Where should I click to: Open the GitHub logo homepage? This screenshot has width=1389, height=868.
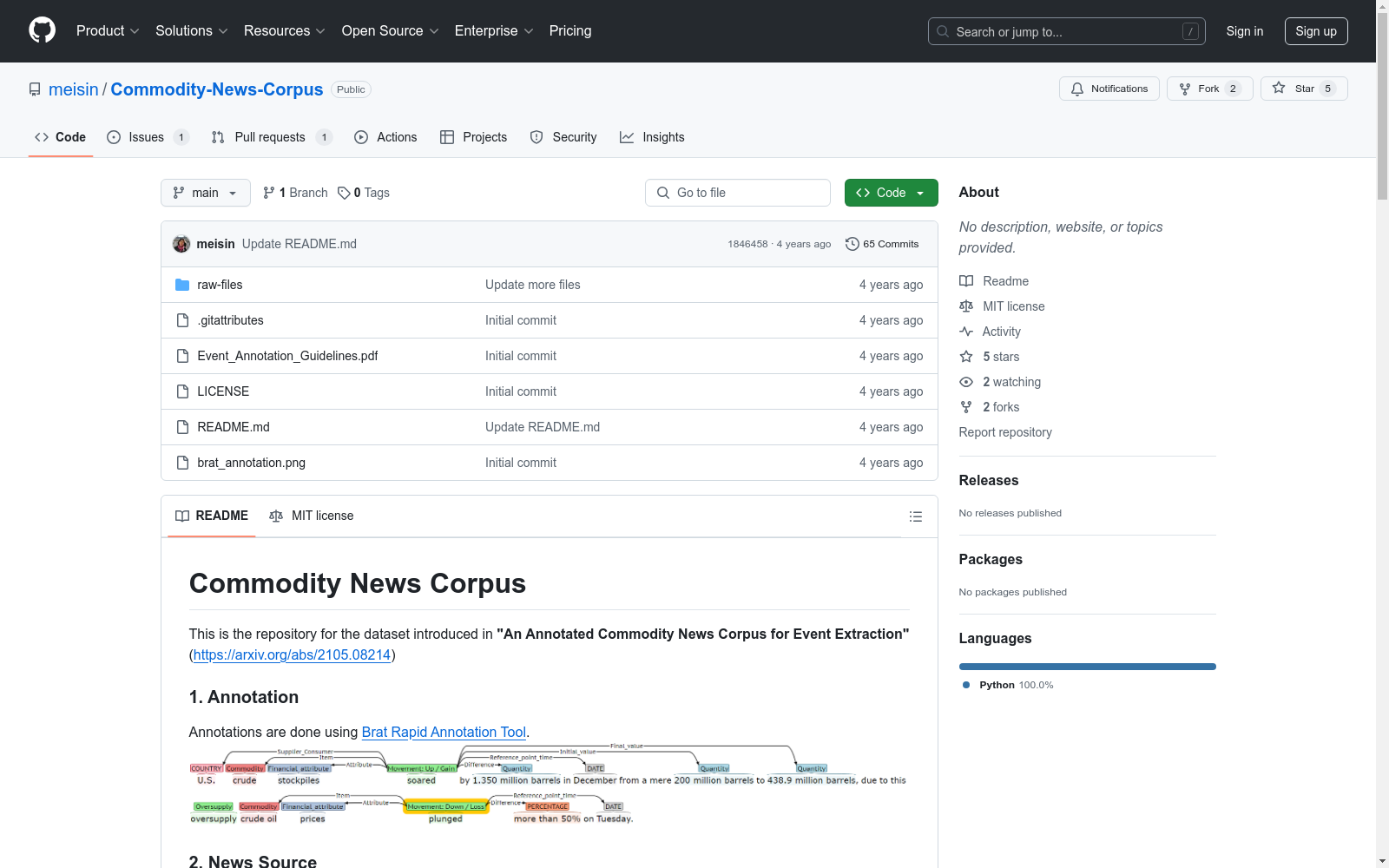click(x=42, y=30)
